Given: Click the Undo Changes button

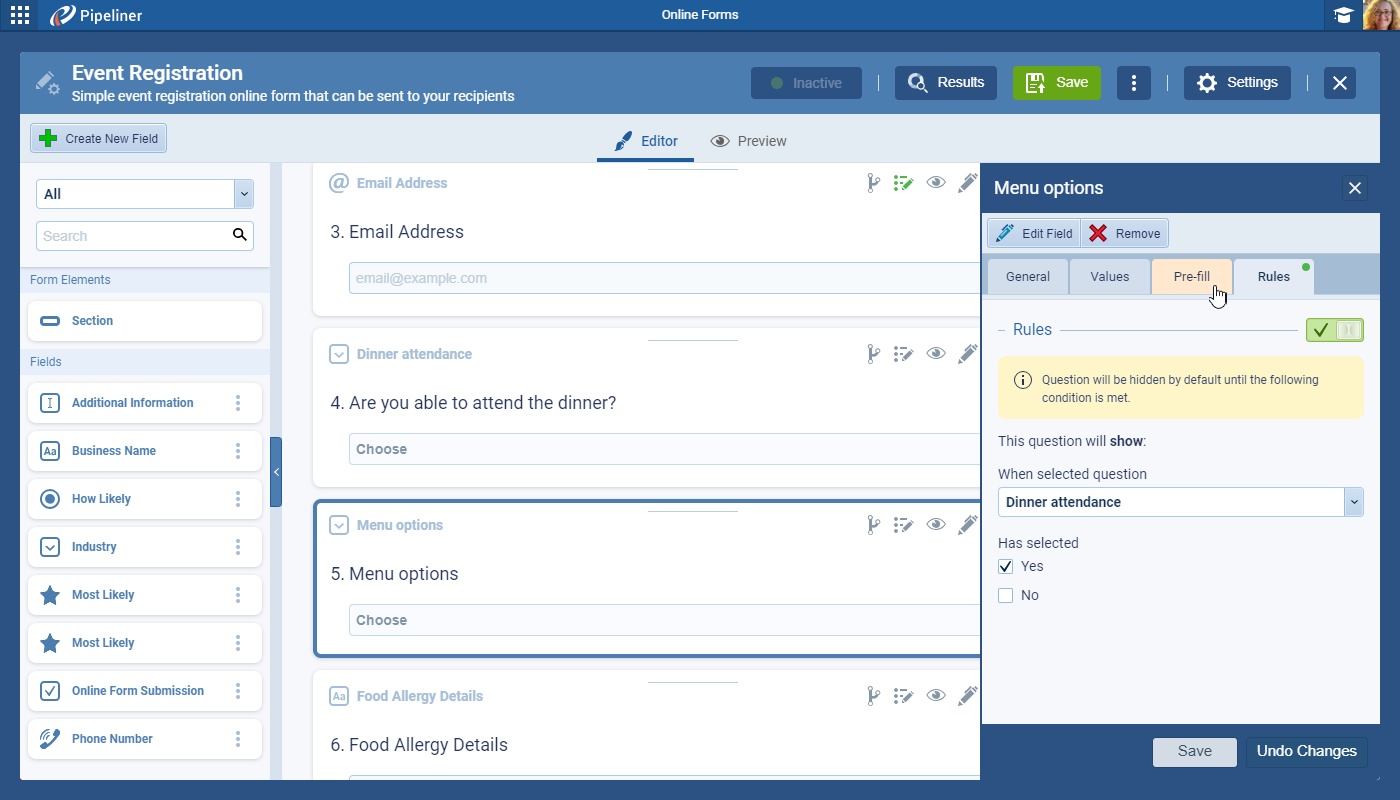Looking at the screenshot, I should point(1306,752).
